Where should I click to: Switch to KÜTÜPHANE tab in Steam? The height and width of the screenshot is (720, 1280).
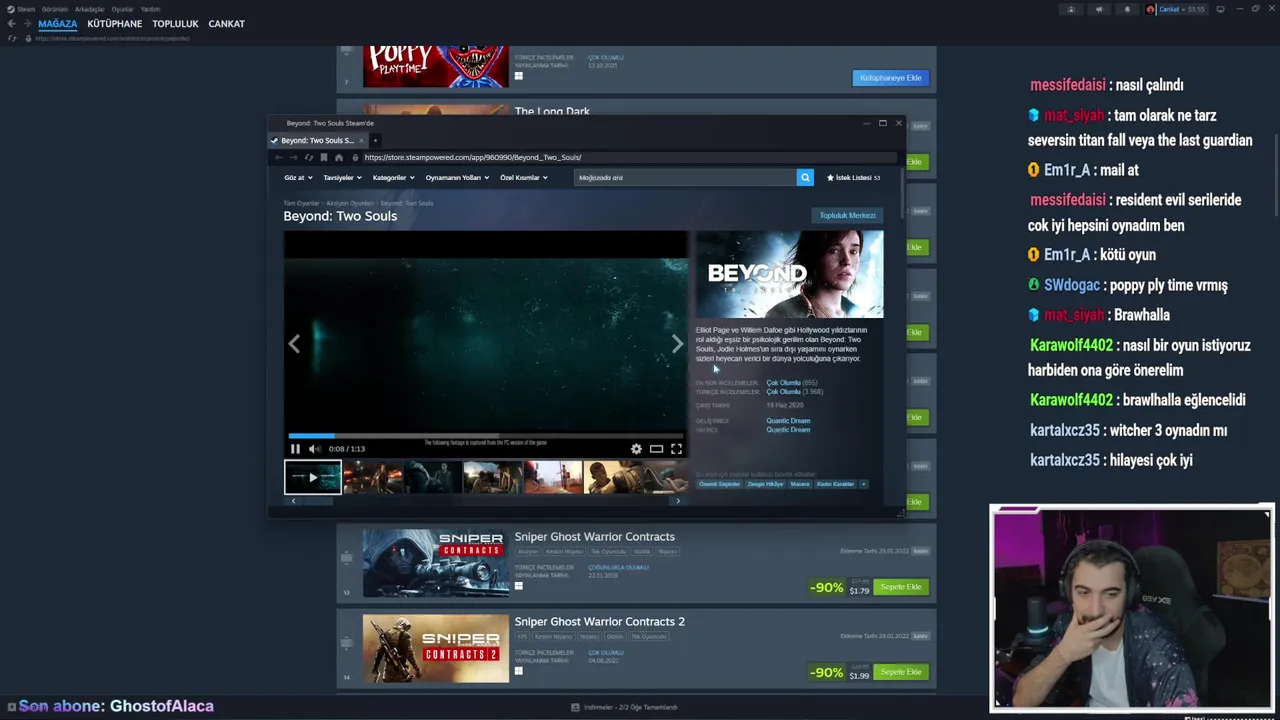(x=115, y=23)
